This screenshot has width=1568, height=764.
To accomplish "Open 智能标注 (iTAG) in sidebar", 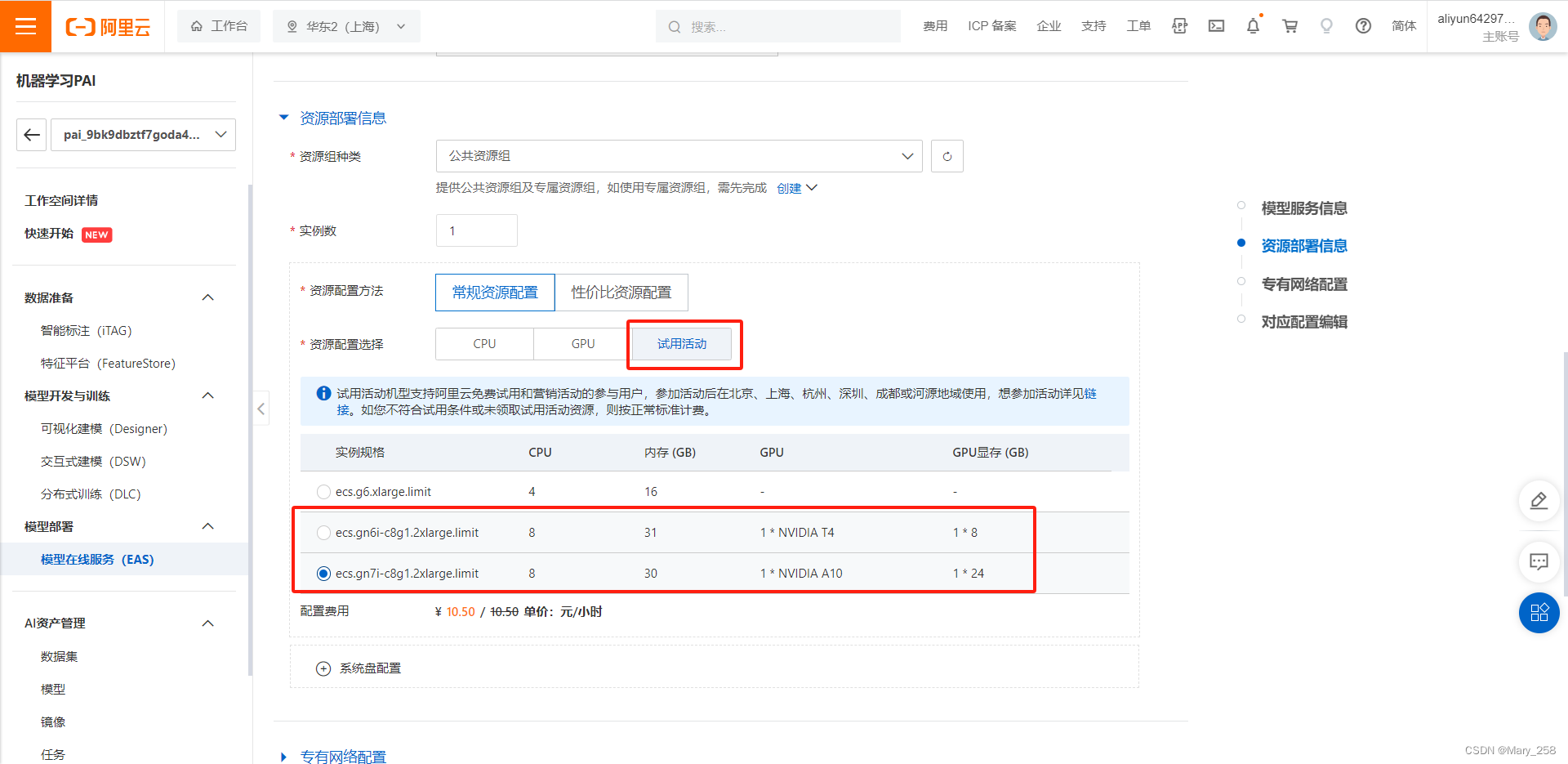I will [86, 331].
